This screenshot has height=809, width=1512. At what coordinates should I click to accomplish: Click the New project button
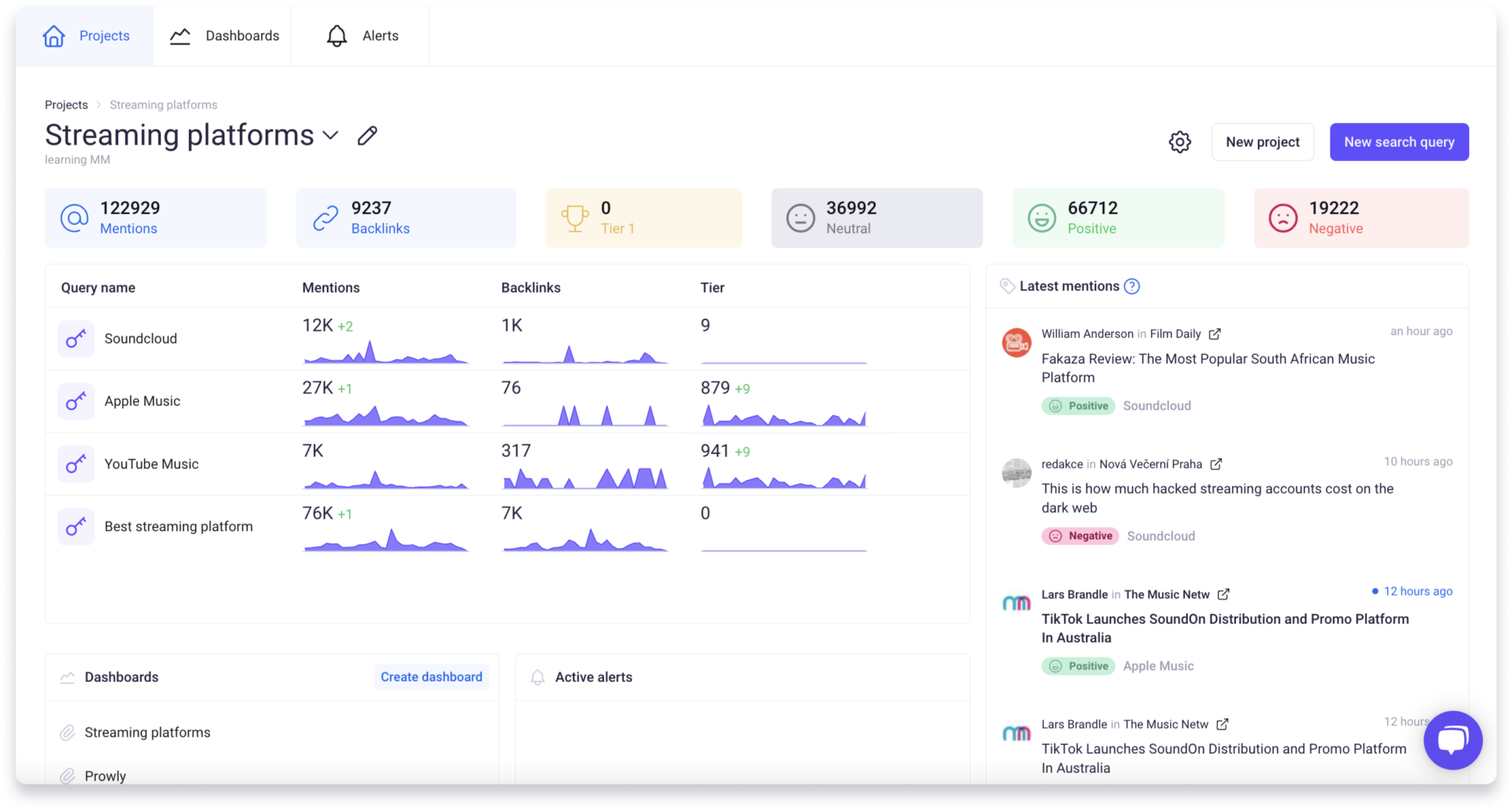click(1262, 142)
